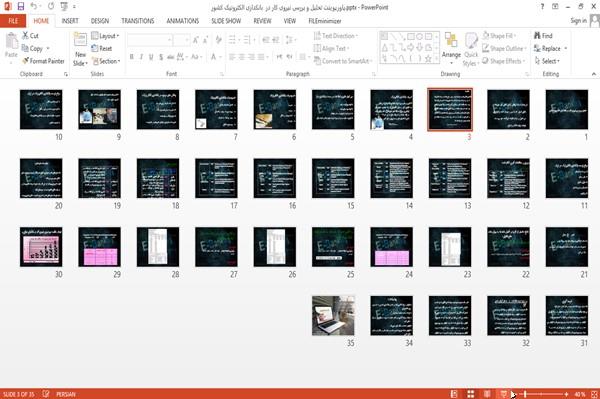
Task: Click Fit slide to window icon
Action: [594, 394]
